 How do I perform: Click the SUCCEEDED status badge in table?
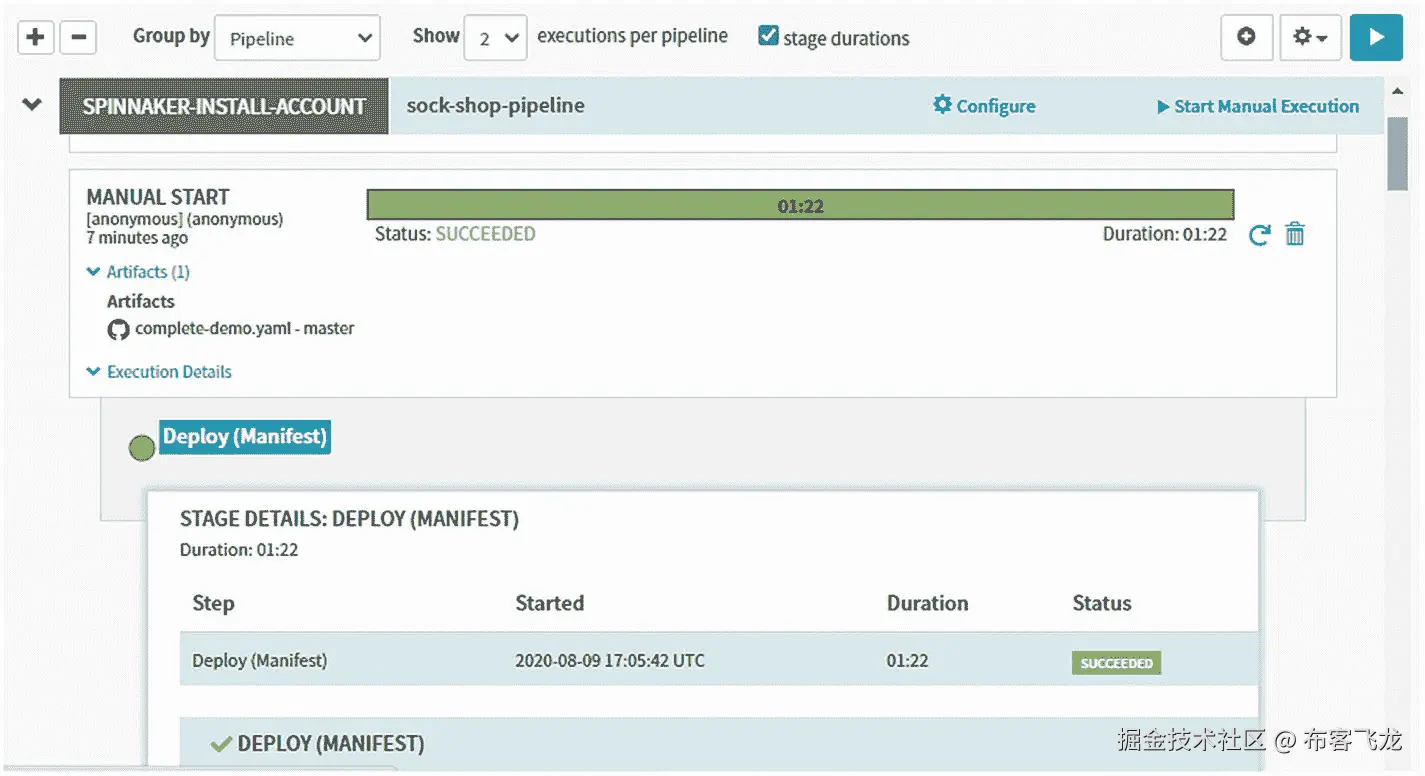pyautogui.click(x=1116, y=663)
